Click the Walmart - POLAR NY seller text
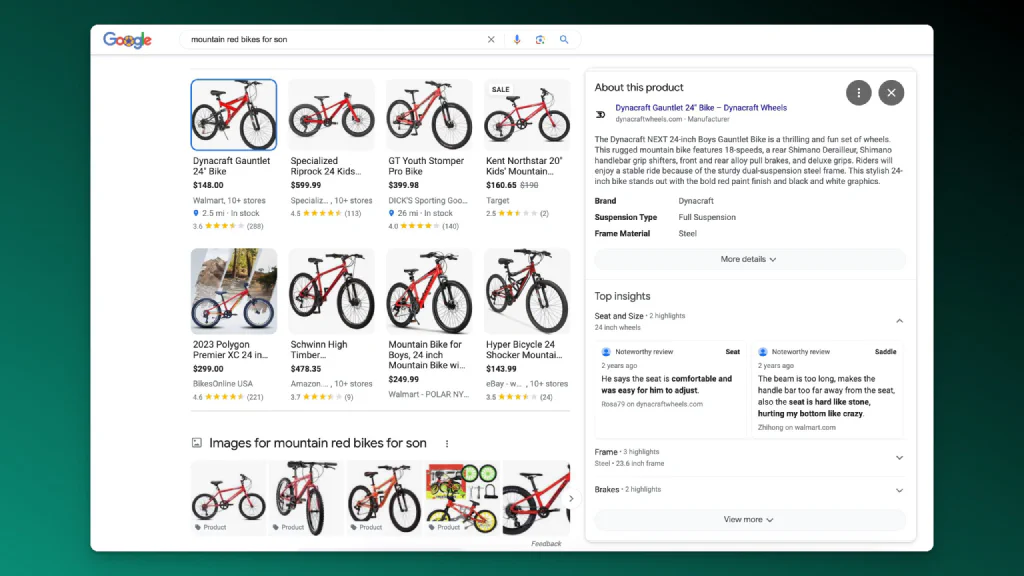The height and width of the screenshot is (576, 1024). coord(428,394)
